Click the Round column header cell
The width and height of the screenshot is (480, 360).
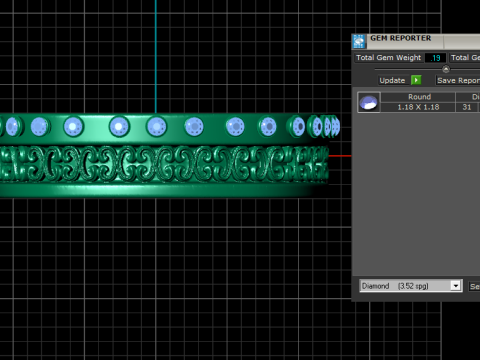(x=418, y=97)
